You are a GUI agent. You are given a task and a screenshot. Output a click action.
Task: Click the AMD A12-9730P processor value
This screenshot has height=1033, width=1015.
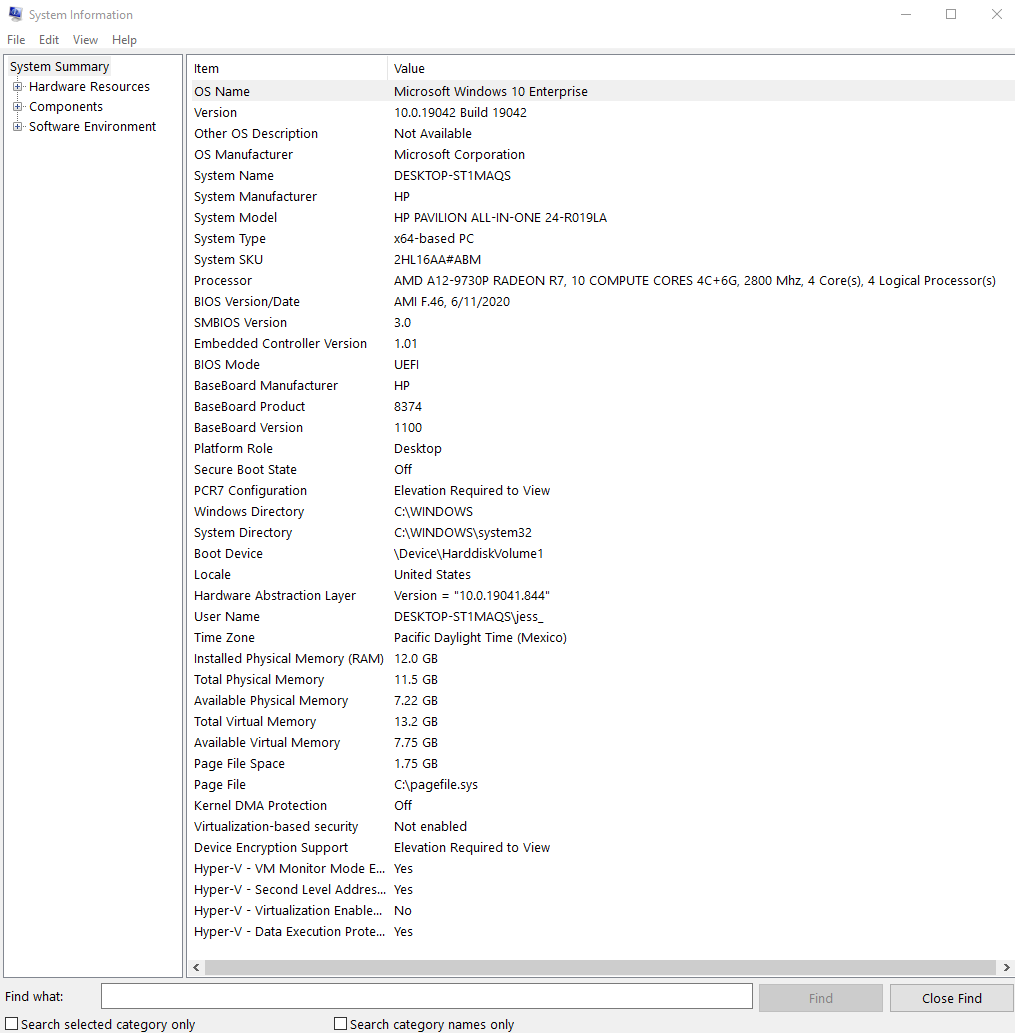pyautogui.click(x=694, y=281)
